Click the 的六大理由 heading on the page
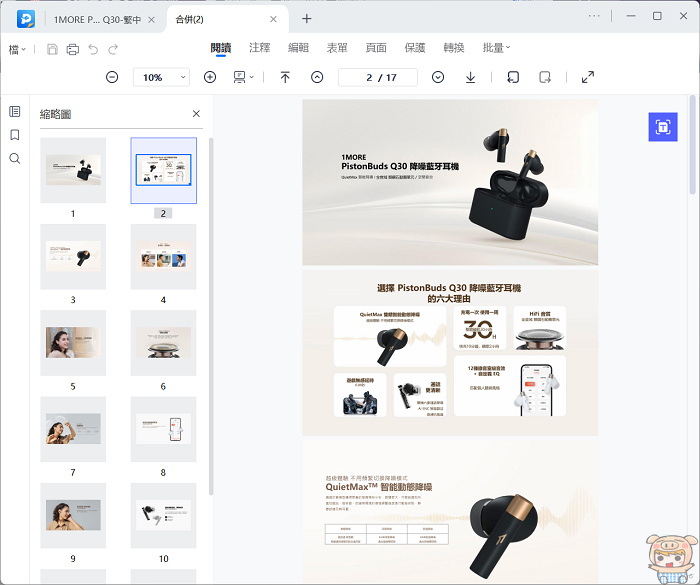The image size is (700, 585). point(449,299)
